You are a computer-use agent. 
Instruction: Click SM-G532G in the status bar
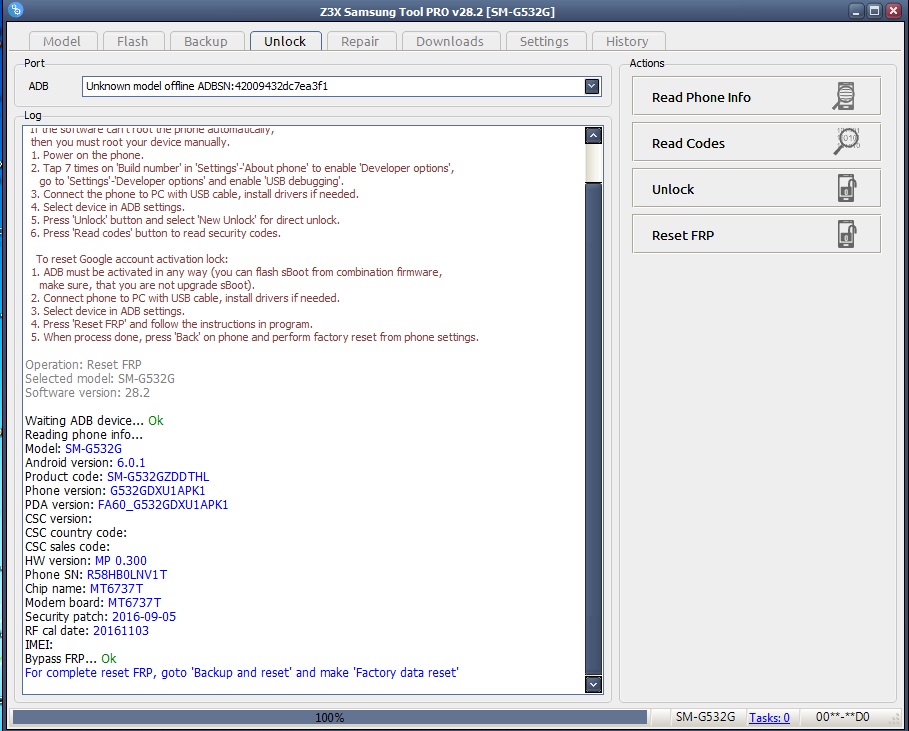tap(706, 717)
